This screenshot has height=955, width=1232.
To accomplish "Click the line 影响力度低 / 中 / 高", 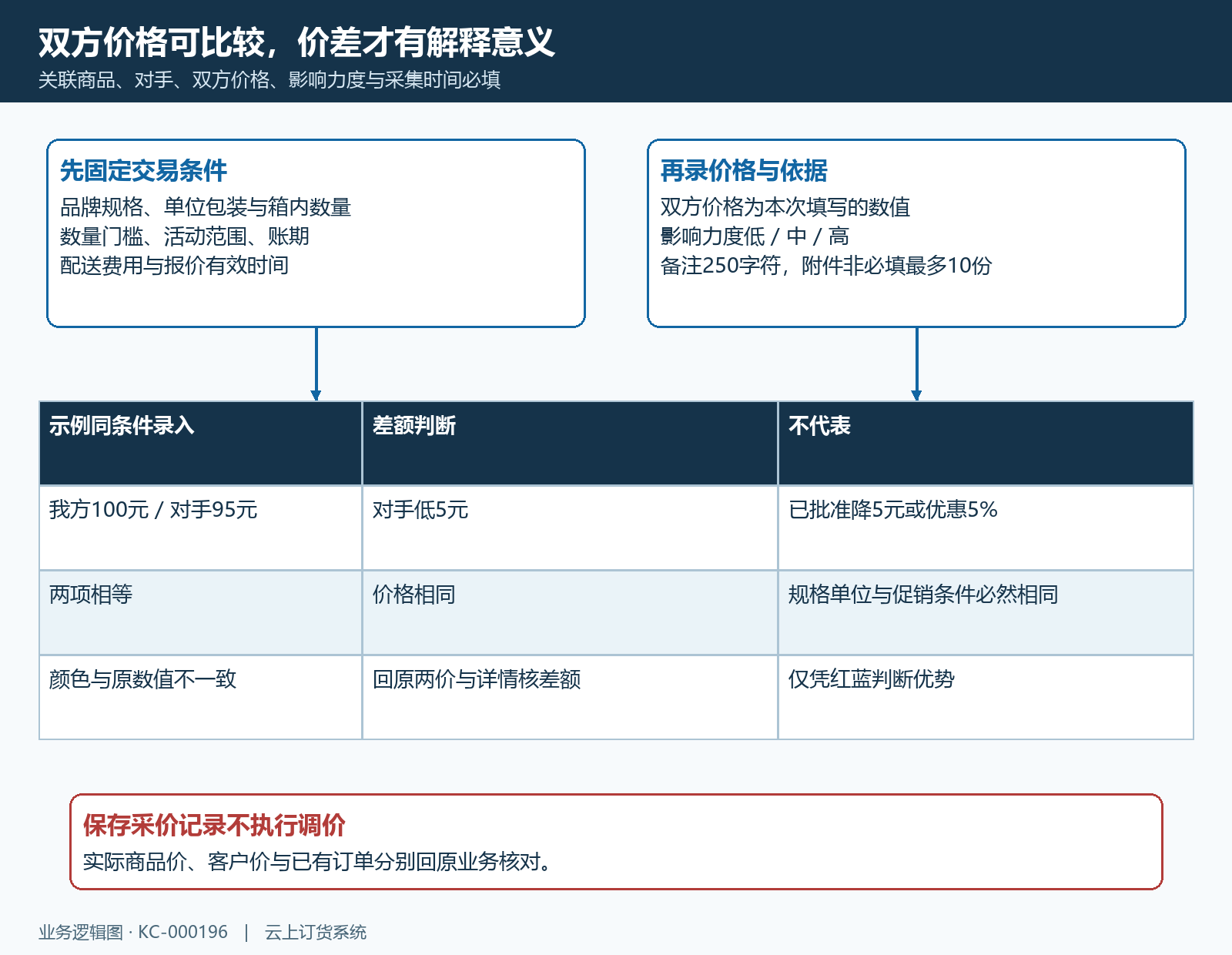I will [x=755, y=236].
